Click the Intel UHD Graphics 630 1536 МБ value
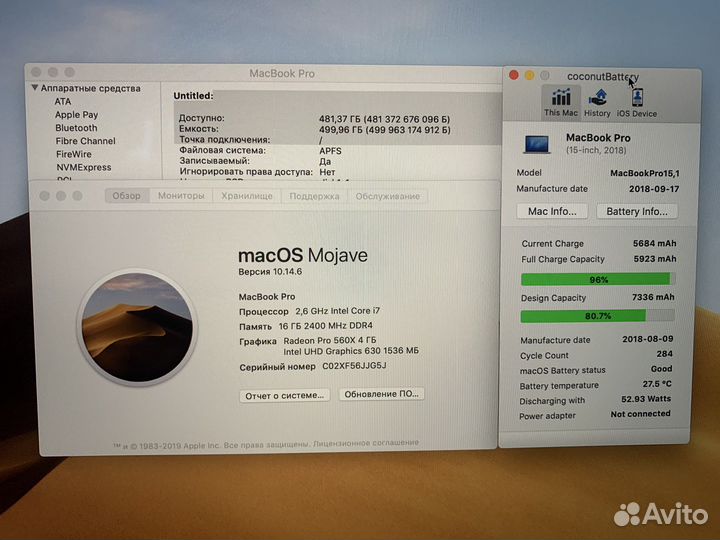This screenshot has height=540, width=720. pyautogui.click(x=351, y=351)
